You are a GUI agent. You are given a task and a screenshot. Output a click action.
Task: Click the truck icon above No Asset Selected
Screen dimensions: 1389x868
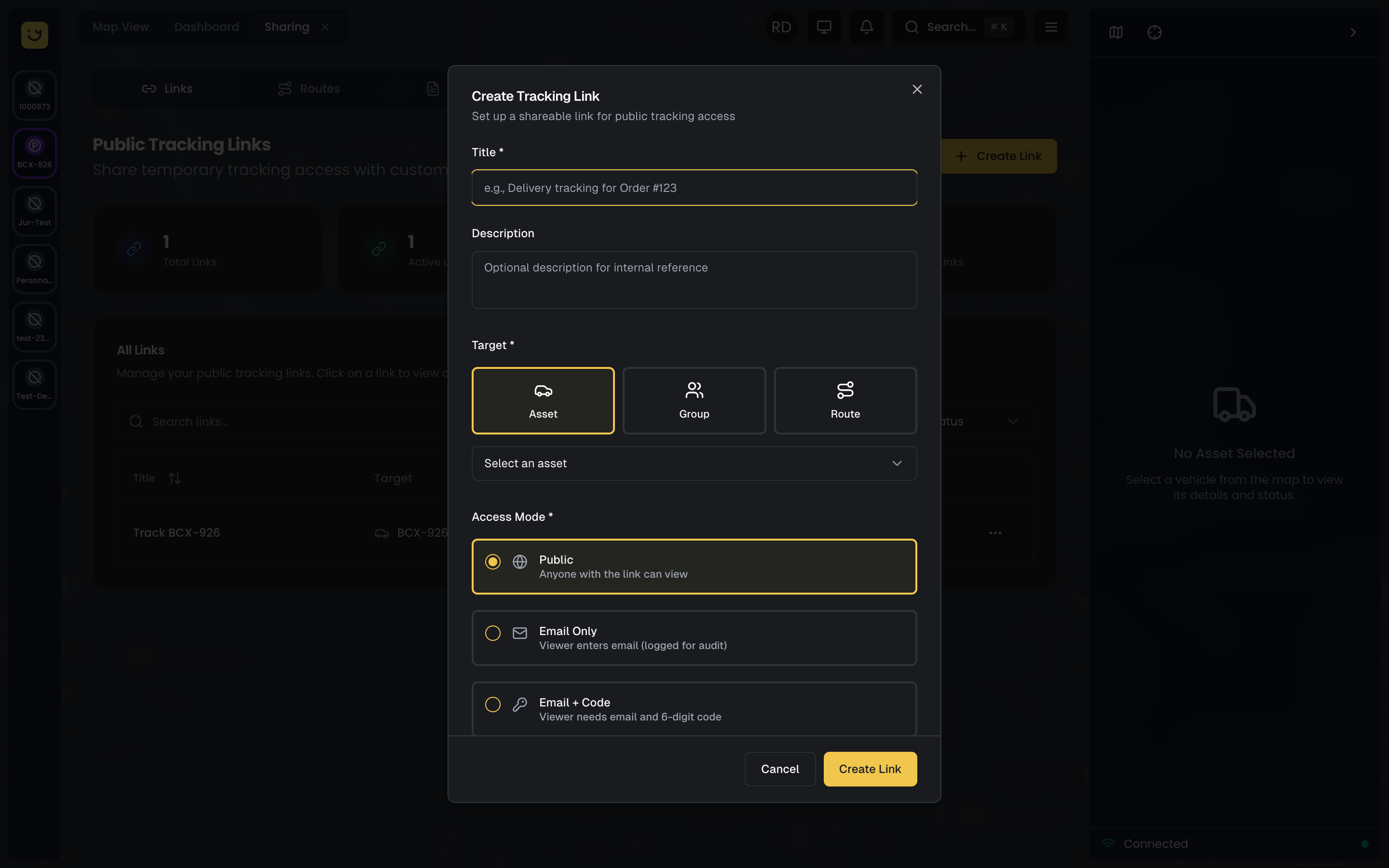click(x=1234, y=405)
